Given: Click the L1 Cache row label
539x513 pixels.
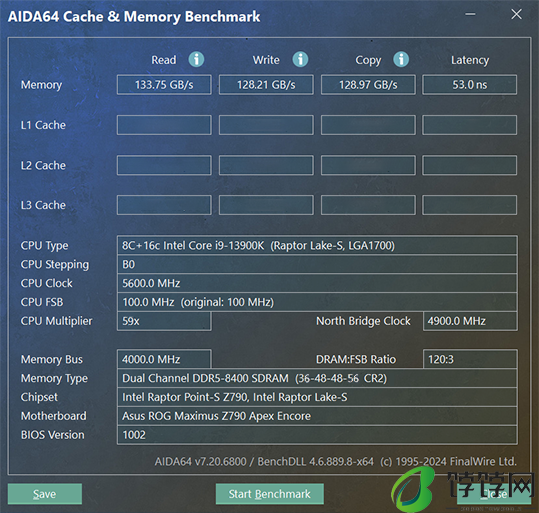Looking at the screenshot, I should pyautogui.click(x=43, y=125).
